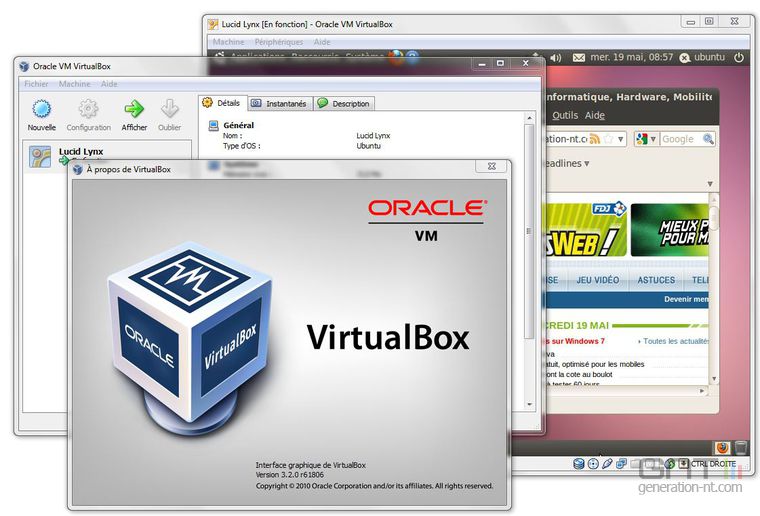Click the Google search engine icon
The width and height of the screenshot is (760, 516).
click(x=642, y=139)
